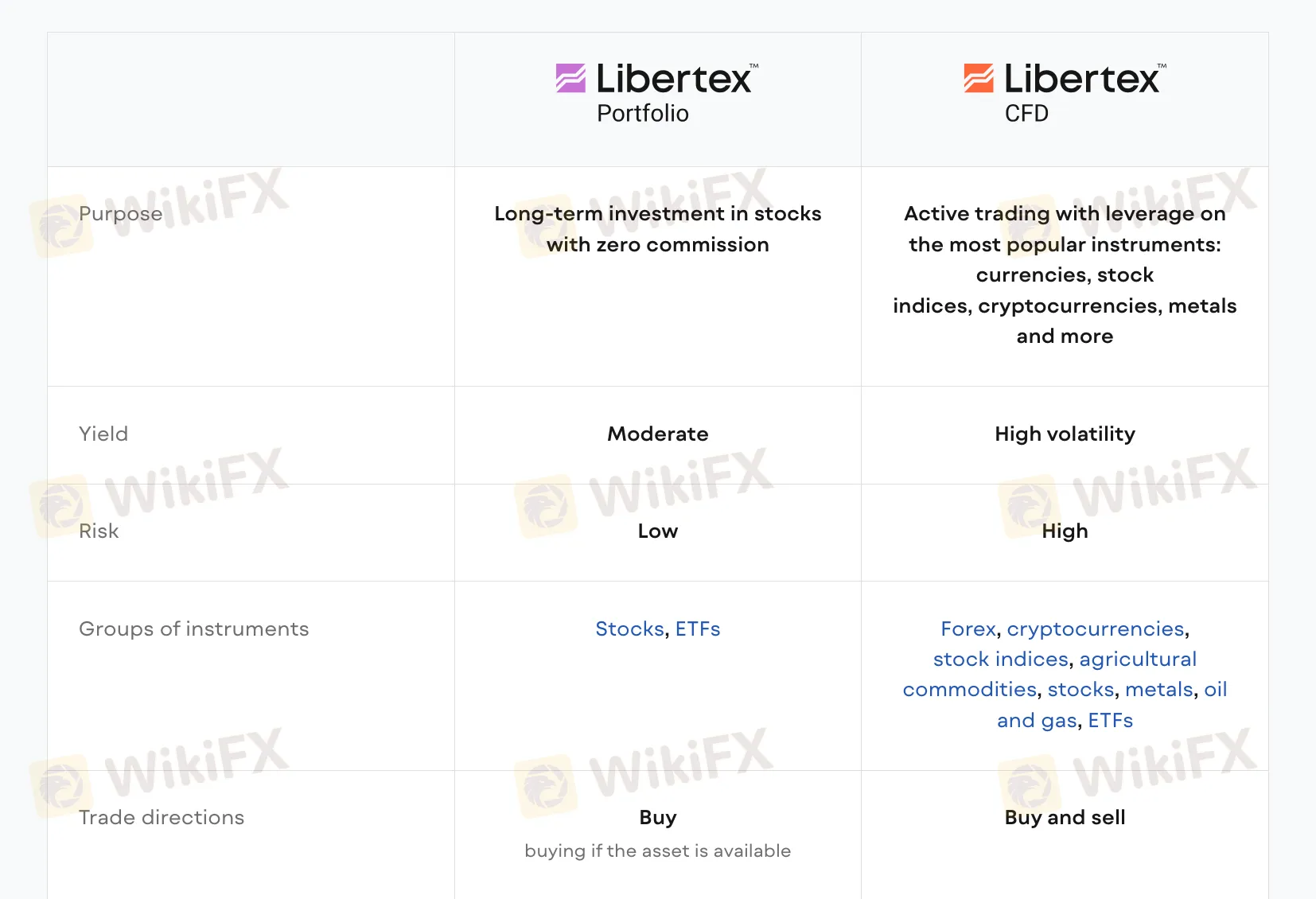Click the ETFs link in CFD column
1316x899 pixels.
click(x=1110, y=720)
